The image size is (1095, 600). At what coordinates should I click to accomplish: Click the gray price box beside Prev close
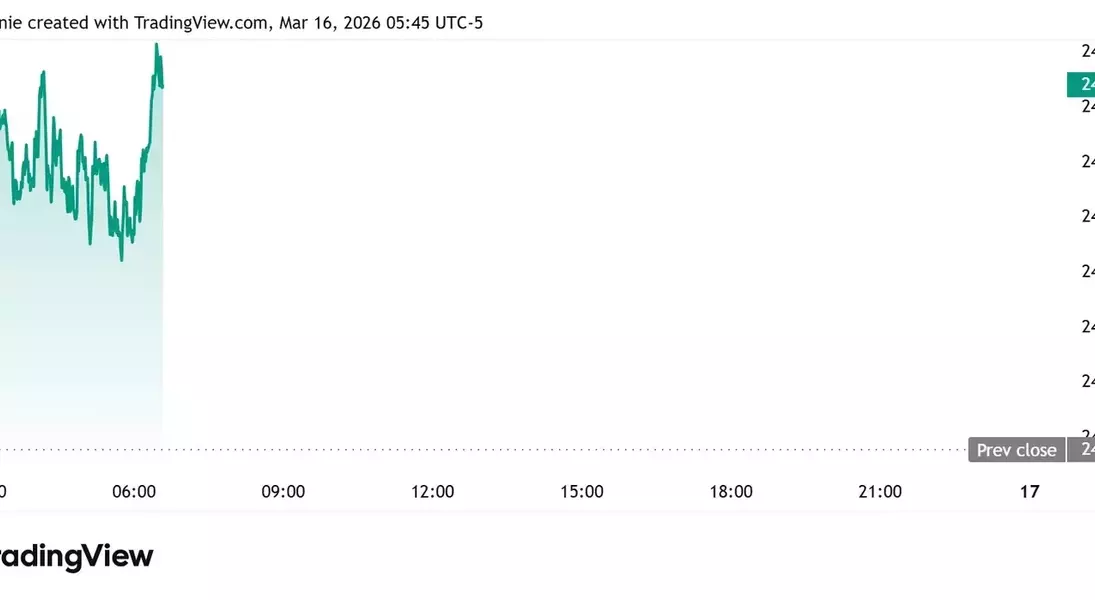click(1082, 450)
